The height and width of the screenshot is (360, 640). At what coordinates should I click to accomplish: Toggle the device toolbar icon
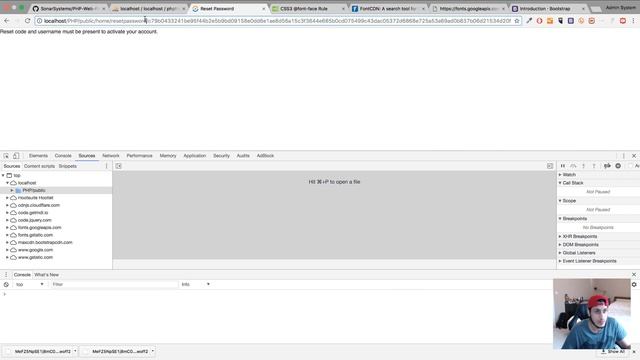[16, 156]
